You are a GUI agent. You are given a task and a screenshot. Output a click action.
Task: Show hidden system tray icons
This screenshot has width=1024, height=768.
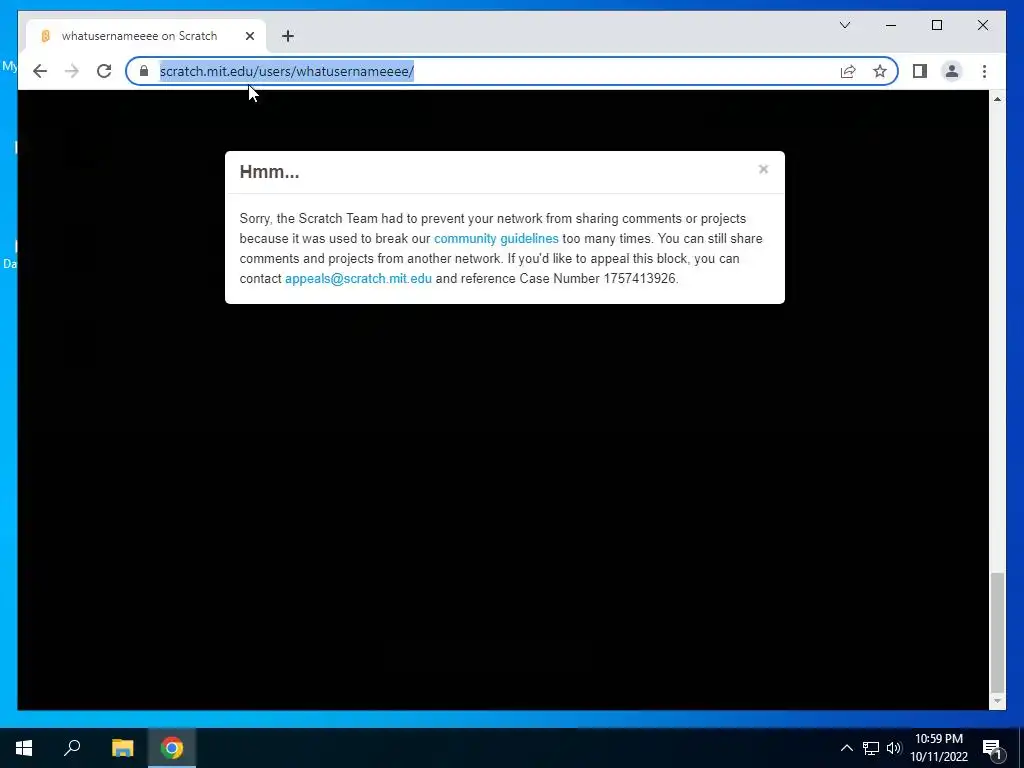pyautogui.click(x=846, y=748)
